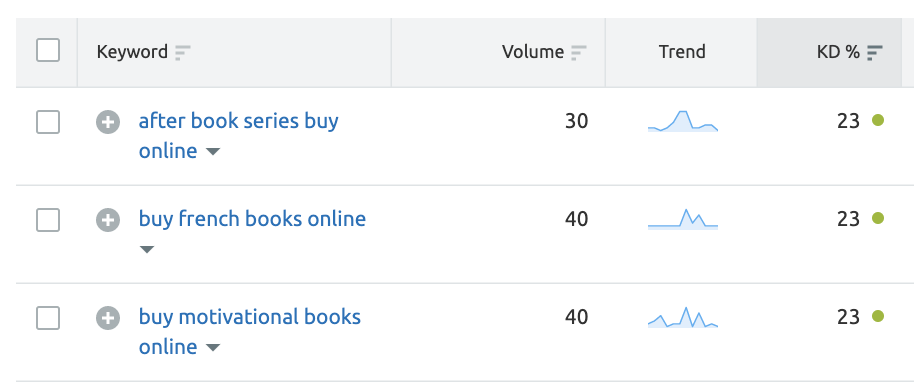Open dropdown arrow under 'buy french books online'

pos(147,250)
